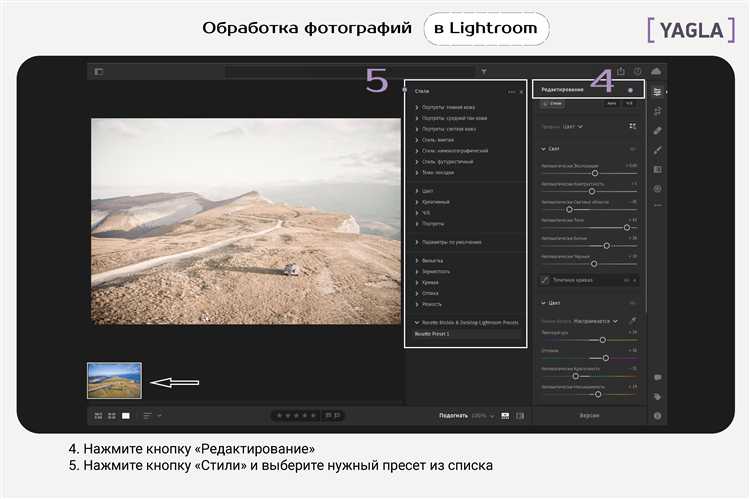
Task: Toggle visibility eye of Цвет section
Action: pyautogui.click(x=633, y=303)
